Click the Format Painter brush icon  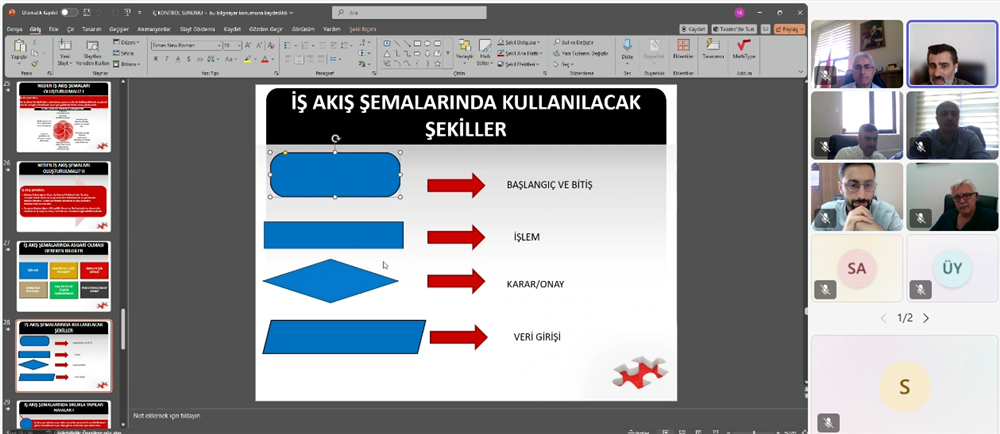pos(34,64)
